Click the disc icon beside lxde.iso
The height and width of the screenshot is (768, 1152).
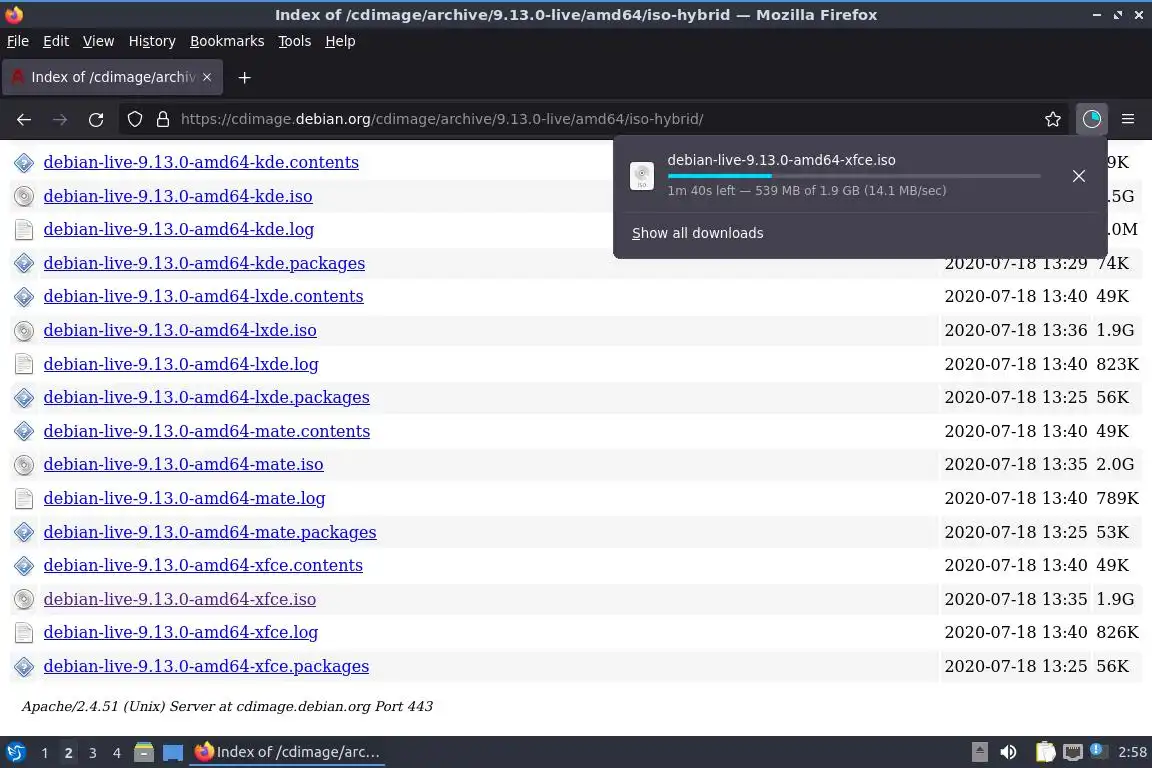[x=24, y=331]
